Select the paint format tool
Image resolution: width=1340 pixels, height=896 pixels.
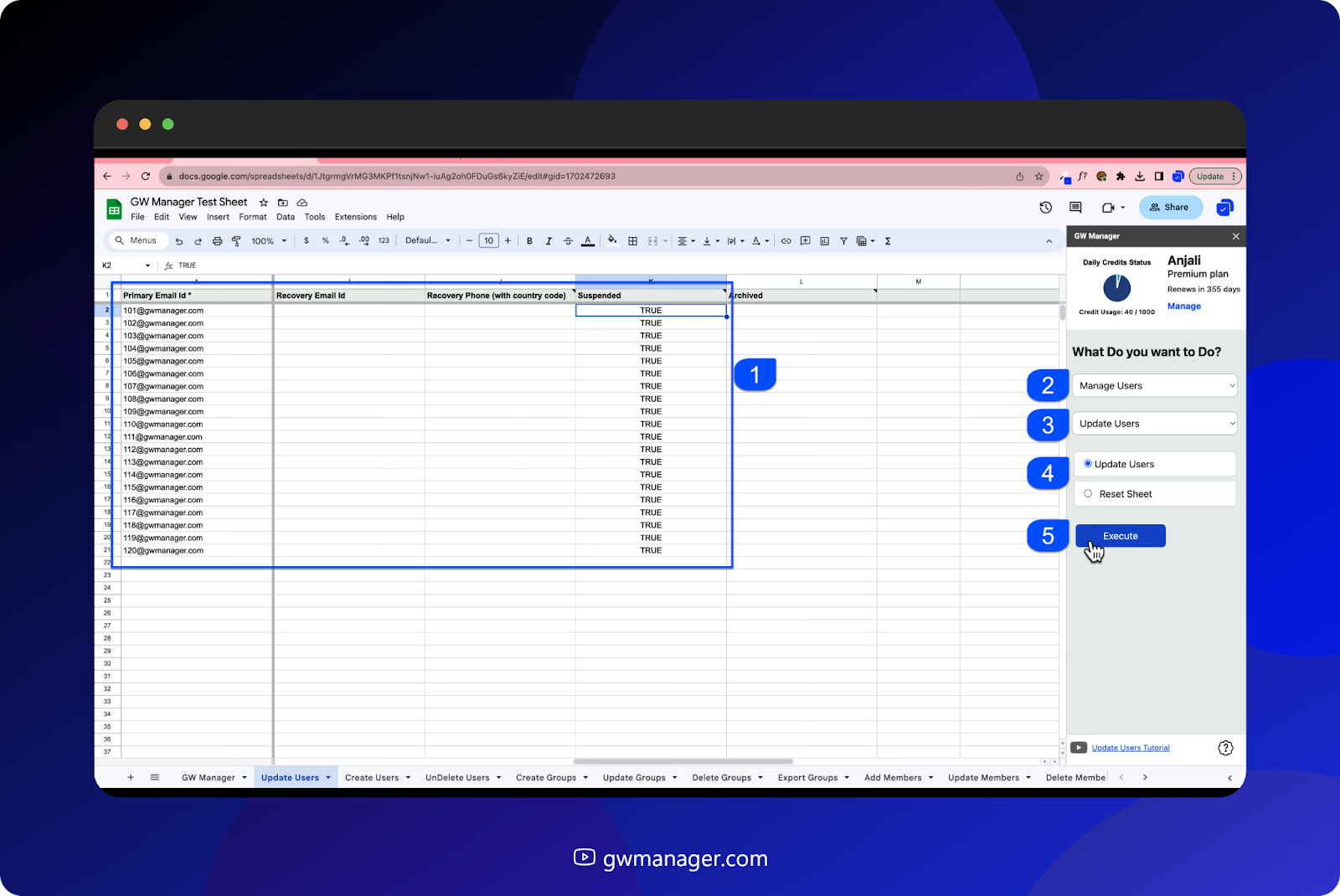(x=236, y=241)
